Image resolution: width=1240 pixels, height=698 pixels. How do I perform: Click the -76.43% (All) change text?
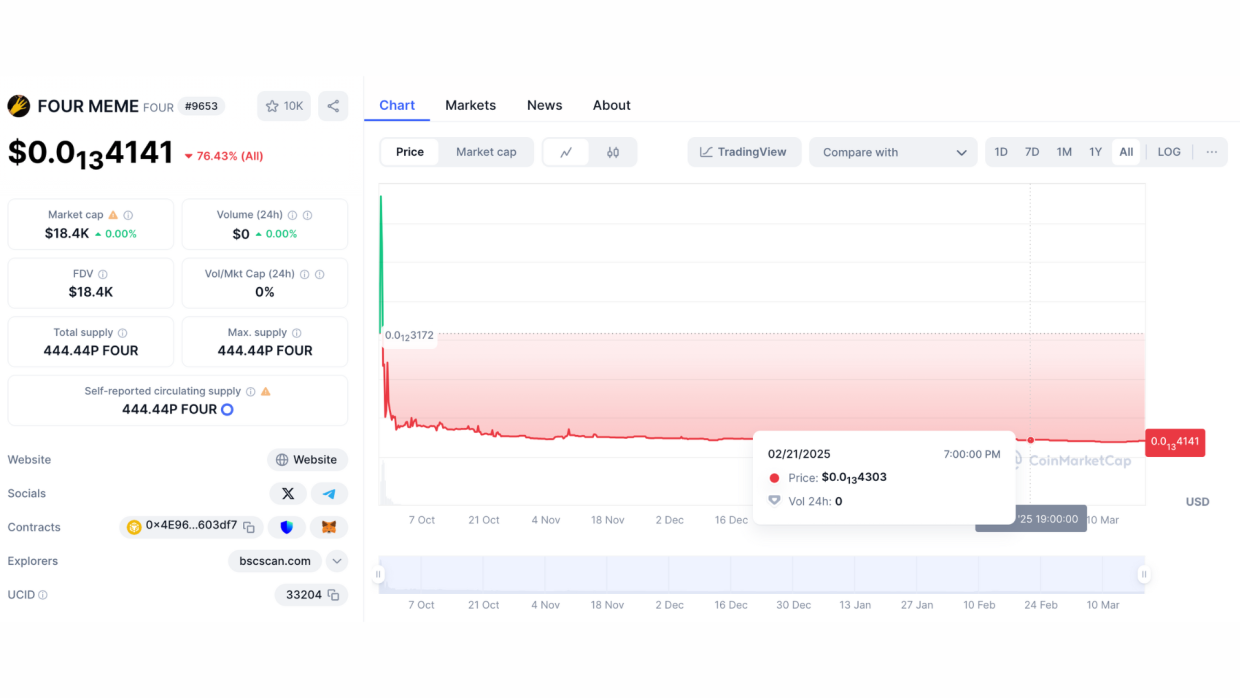coord(223,156)
